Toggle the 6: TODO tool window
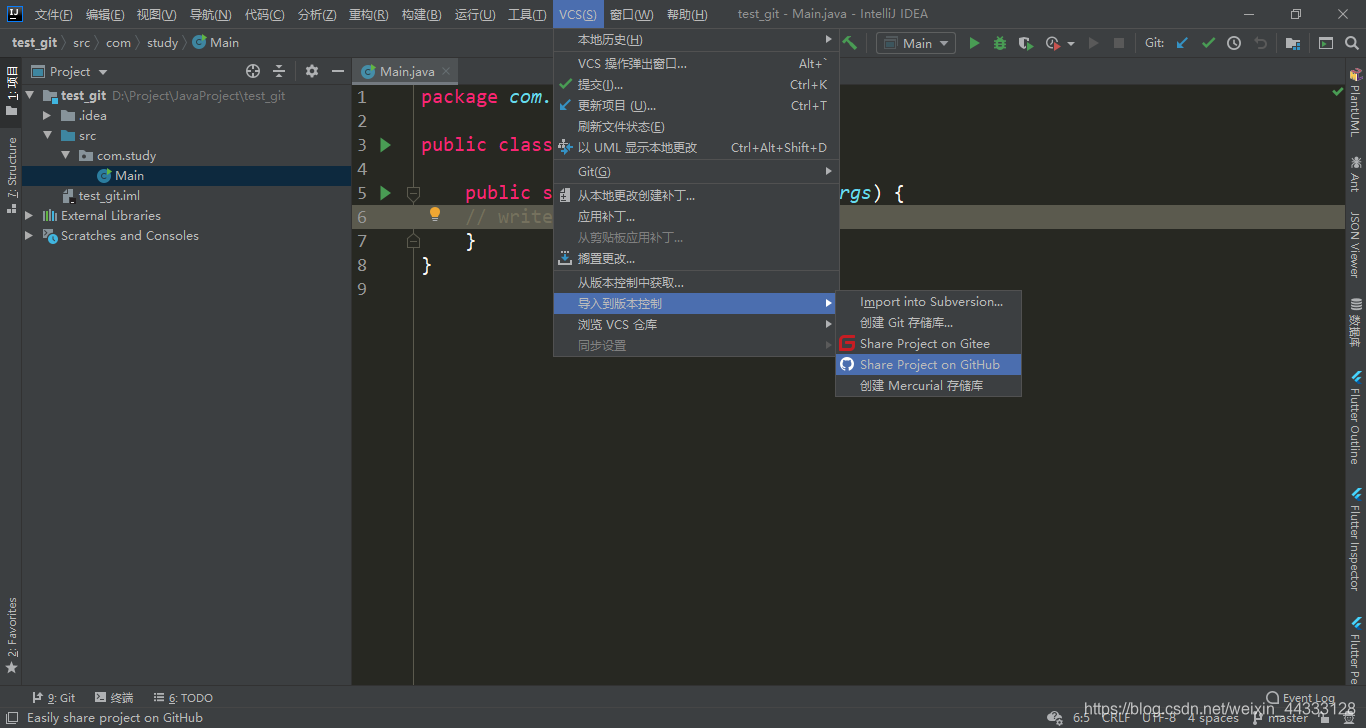 183,698
